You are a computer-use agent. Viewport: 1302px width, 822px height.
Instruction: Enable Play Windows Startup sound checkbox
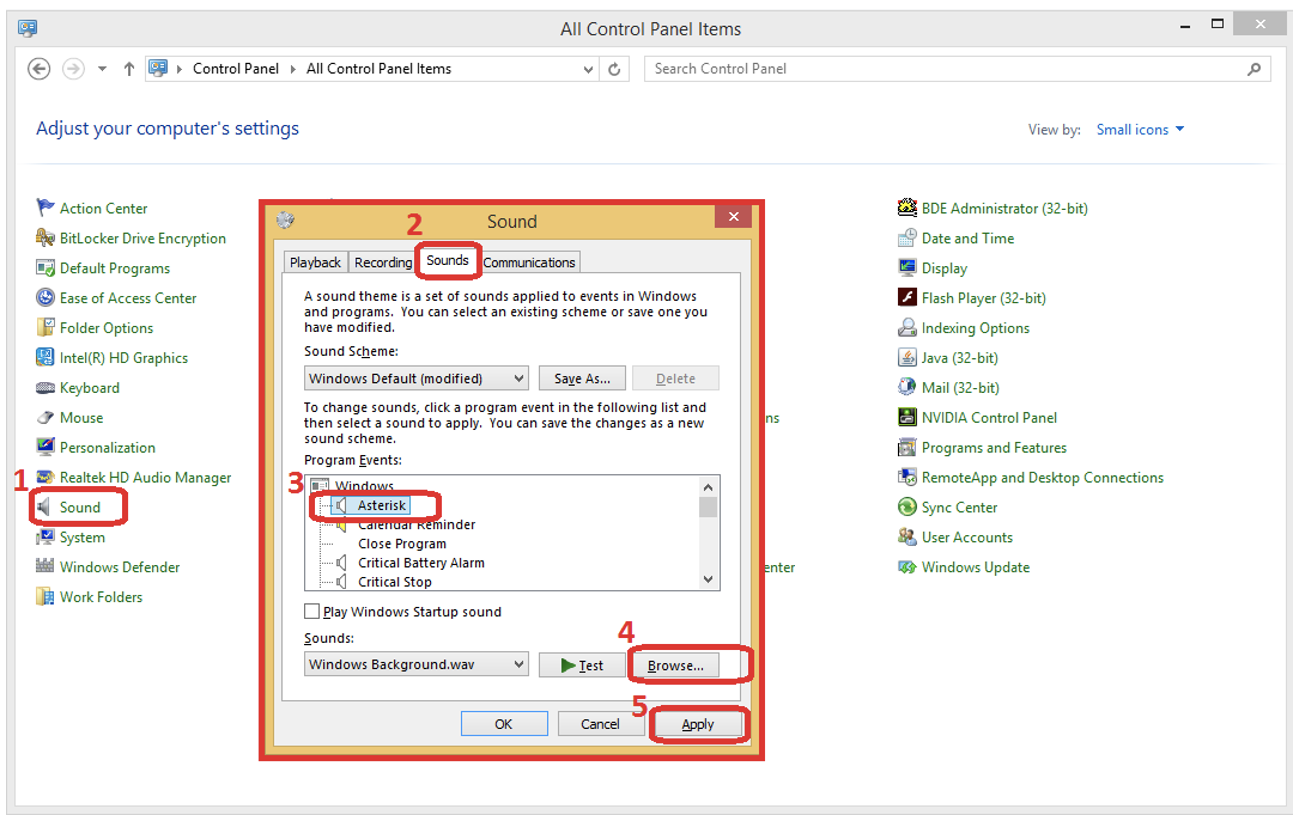pyautogui.click(x=311, y=611)
